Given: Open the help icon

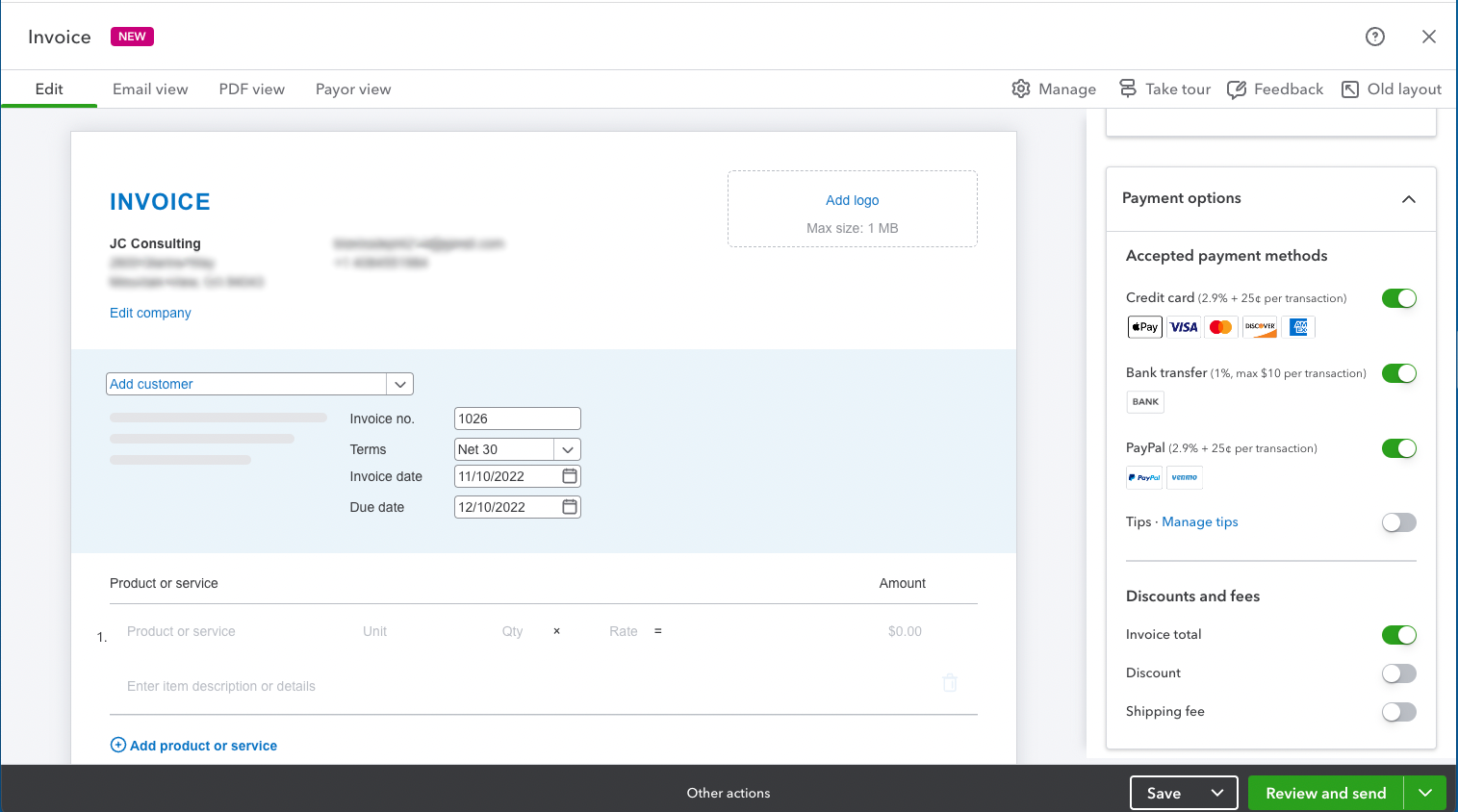Looking at the screenshot, I should coord(1374,37).
